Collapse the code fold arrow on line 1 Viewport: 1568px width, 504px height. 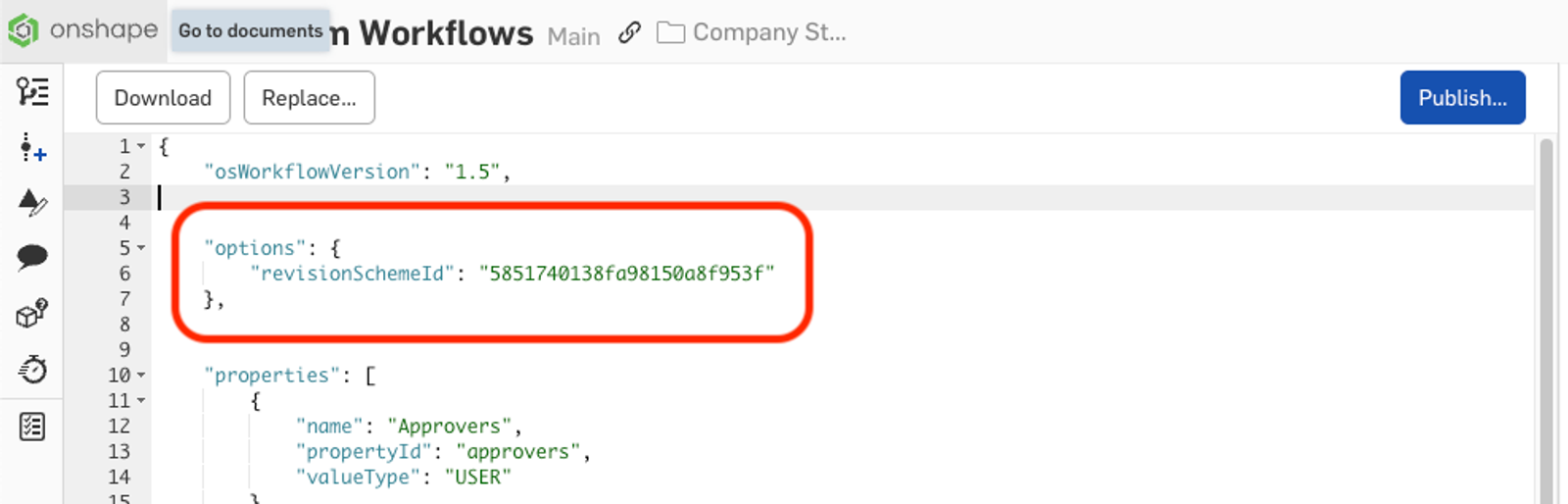pyautogui.click(x=141, y=147)
